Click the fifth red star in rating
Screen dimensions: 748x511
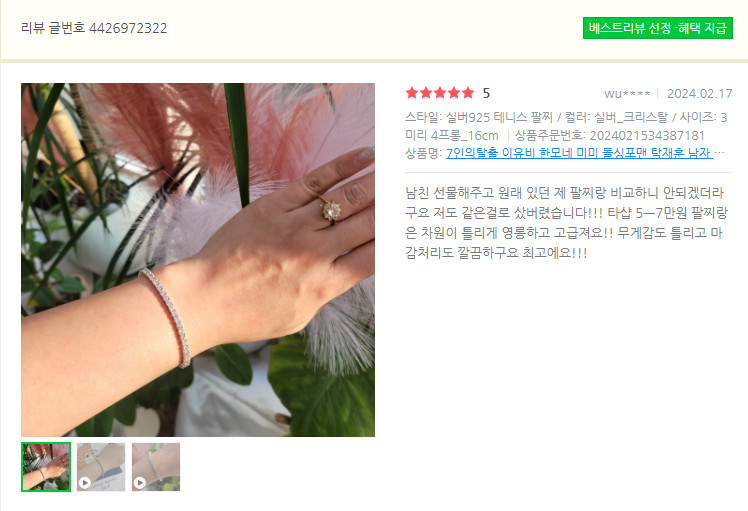click(468, 93)
